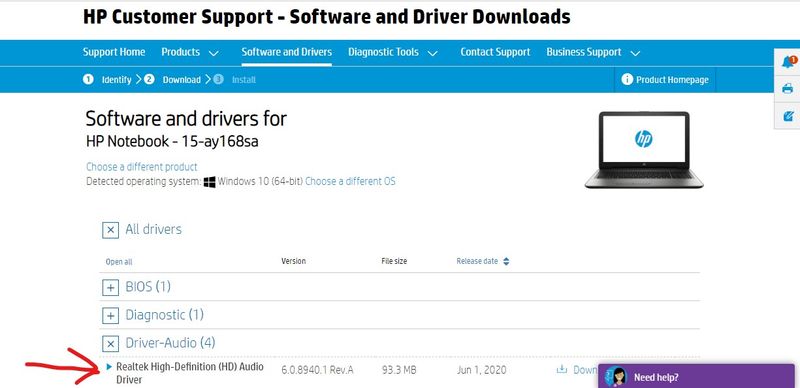Click the 93.3 MB file size
This screenshot has width=800, height=388.
pyautogui.click(x=399, y=370)
